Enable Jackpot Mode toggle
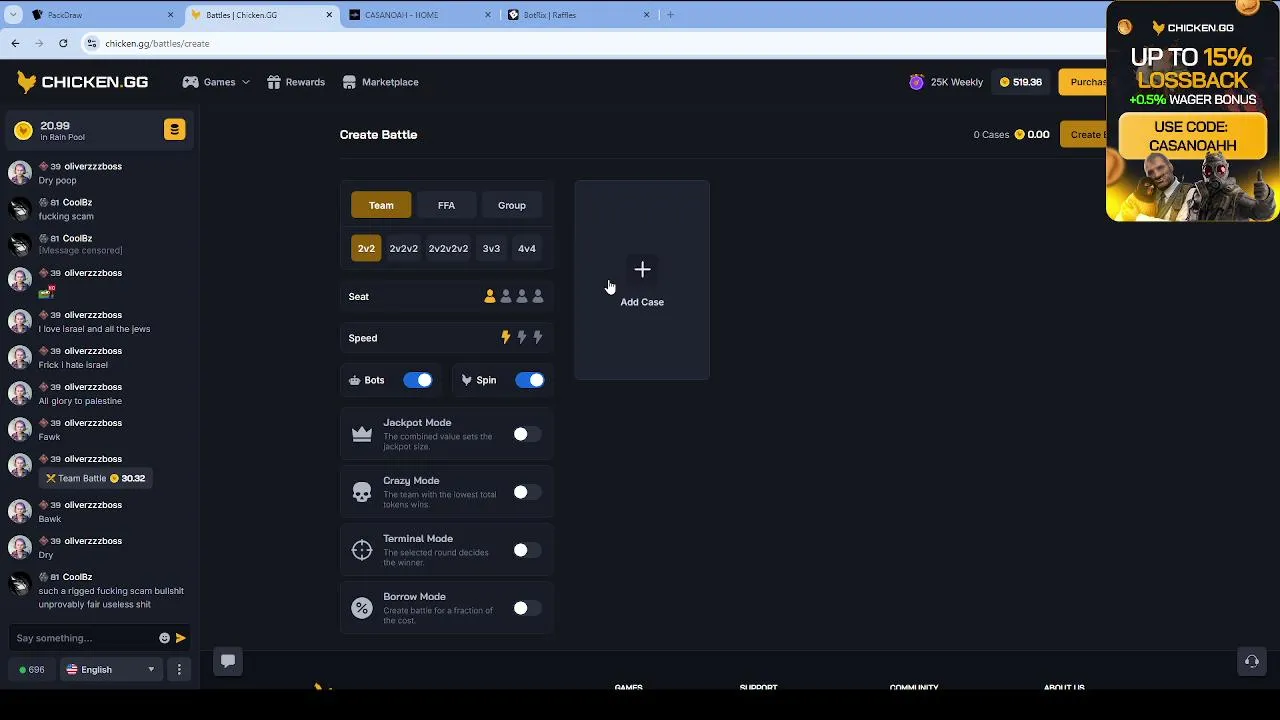This screenshot has width=1280, height=720. 527,434
